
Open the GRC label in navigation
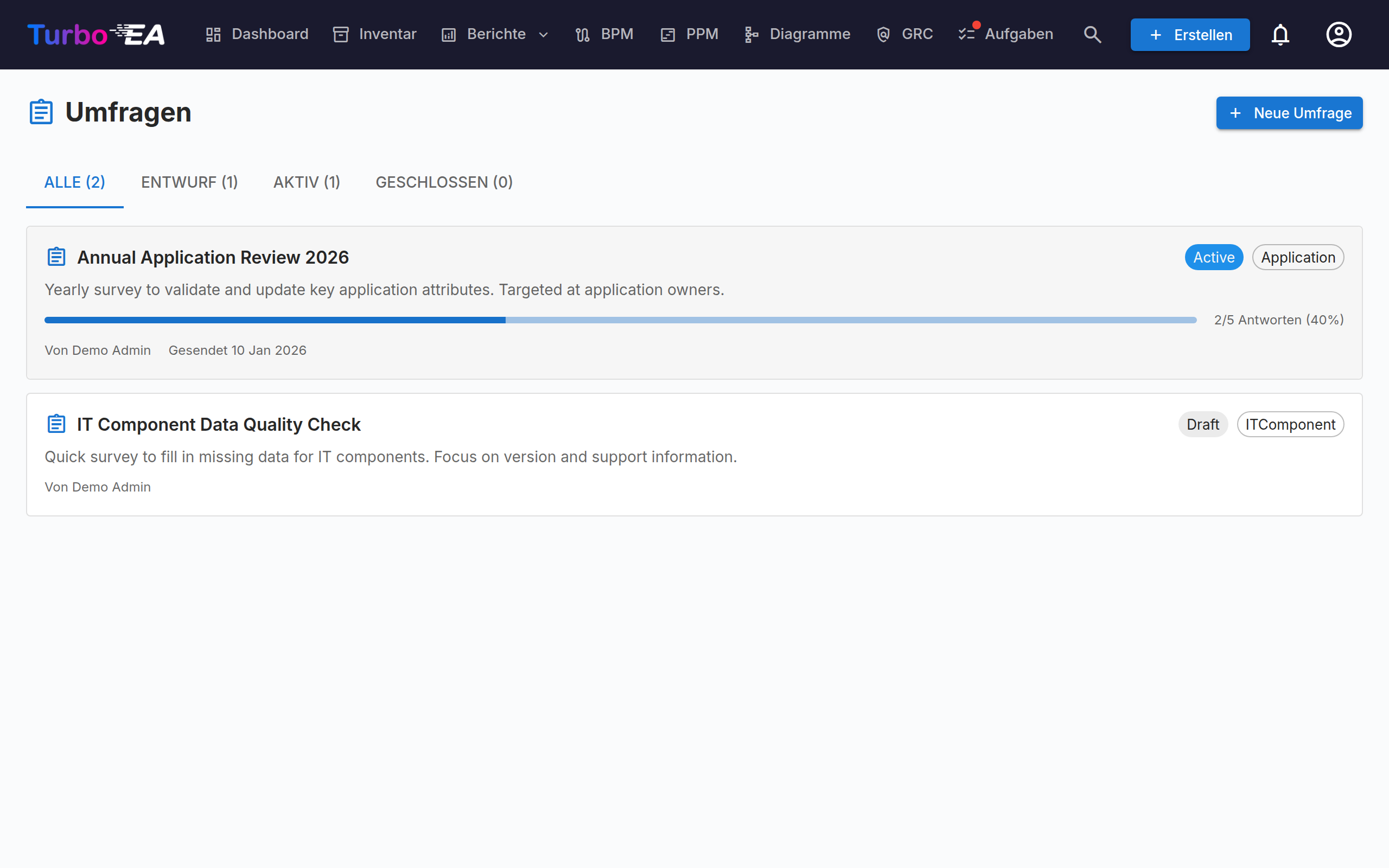click(917, 34)
